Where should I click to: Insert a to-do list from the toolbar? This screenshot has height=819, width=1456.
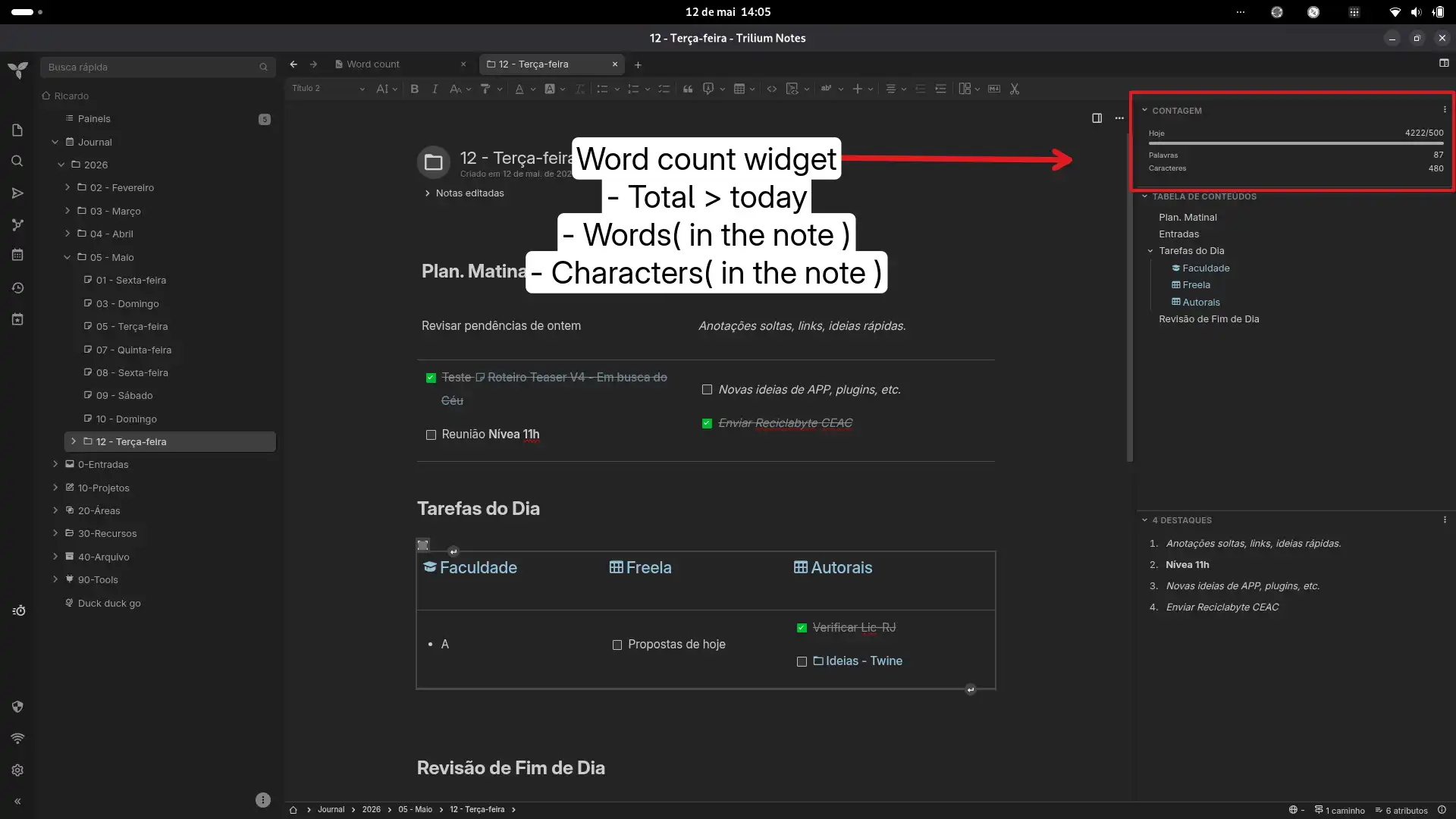point(664,89)
